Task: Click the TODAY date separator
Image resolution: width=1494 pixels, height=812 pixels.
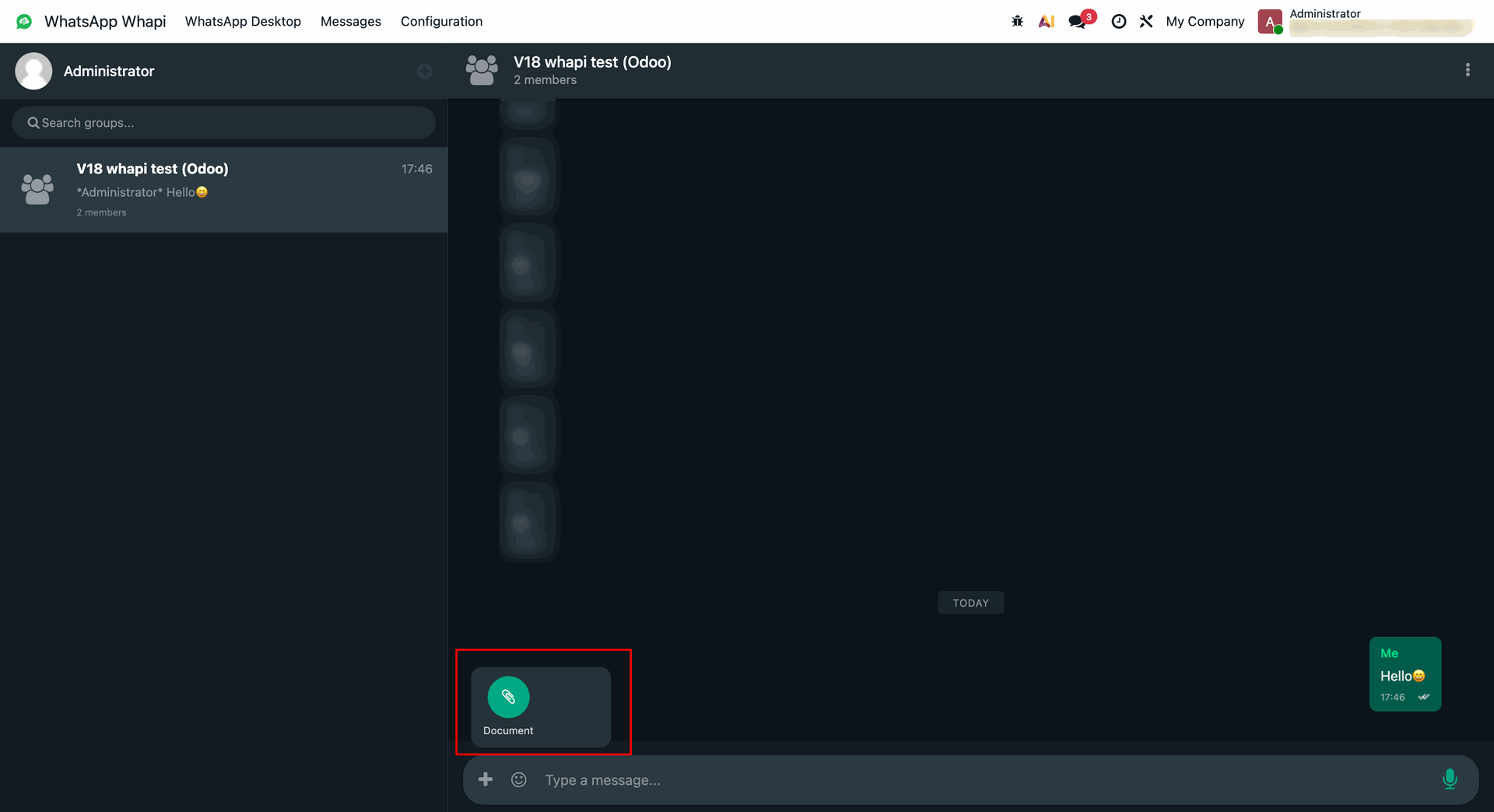Action: coord(970,603)
